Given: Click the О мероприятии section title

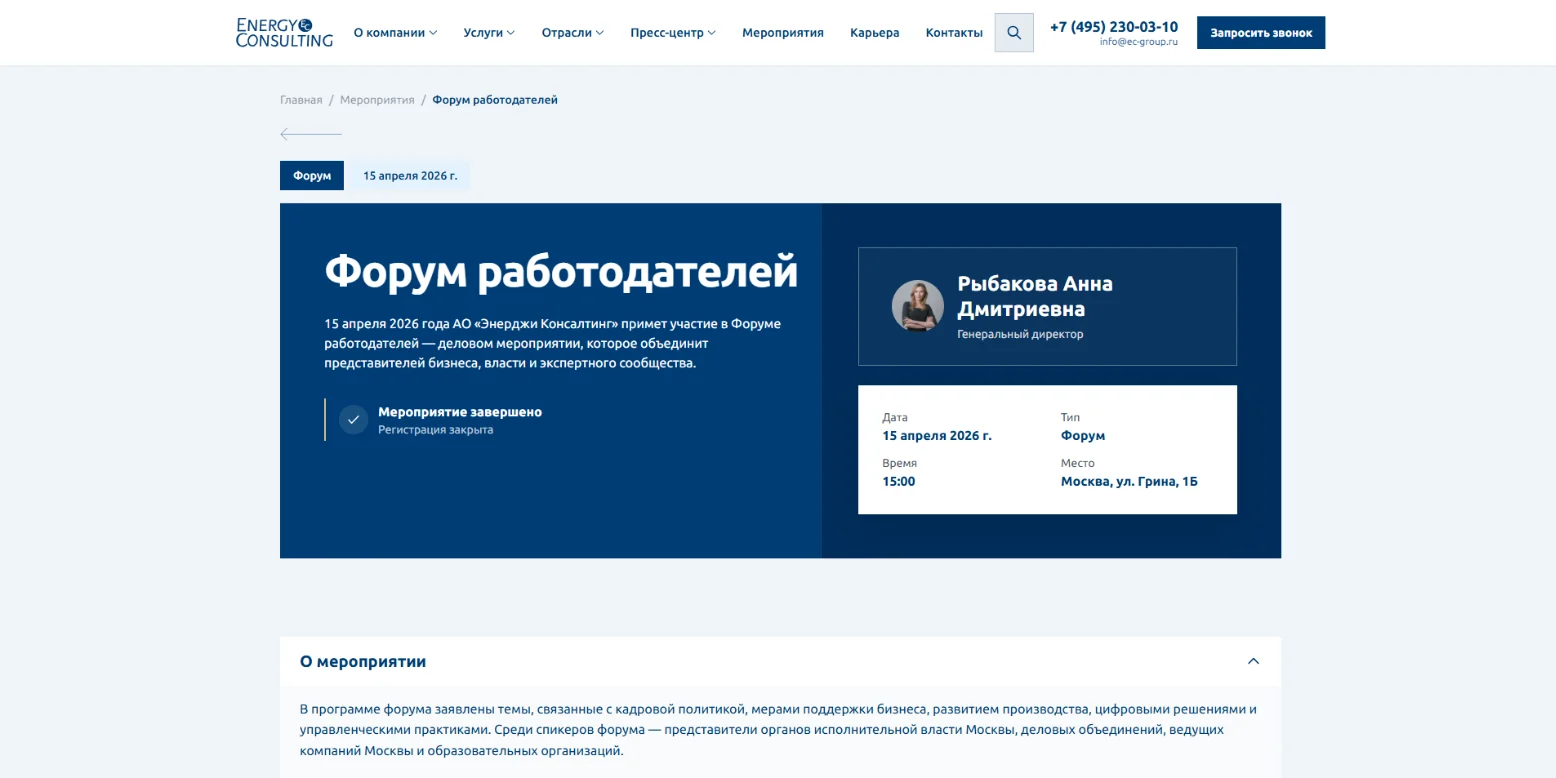Looking at the screenshot, I should pyautogui.click(x=363, y=662).
